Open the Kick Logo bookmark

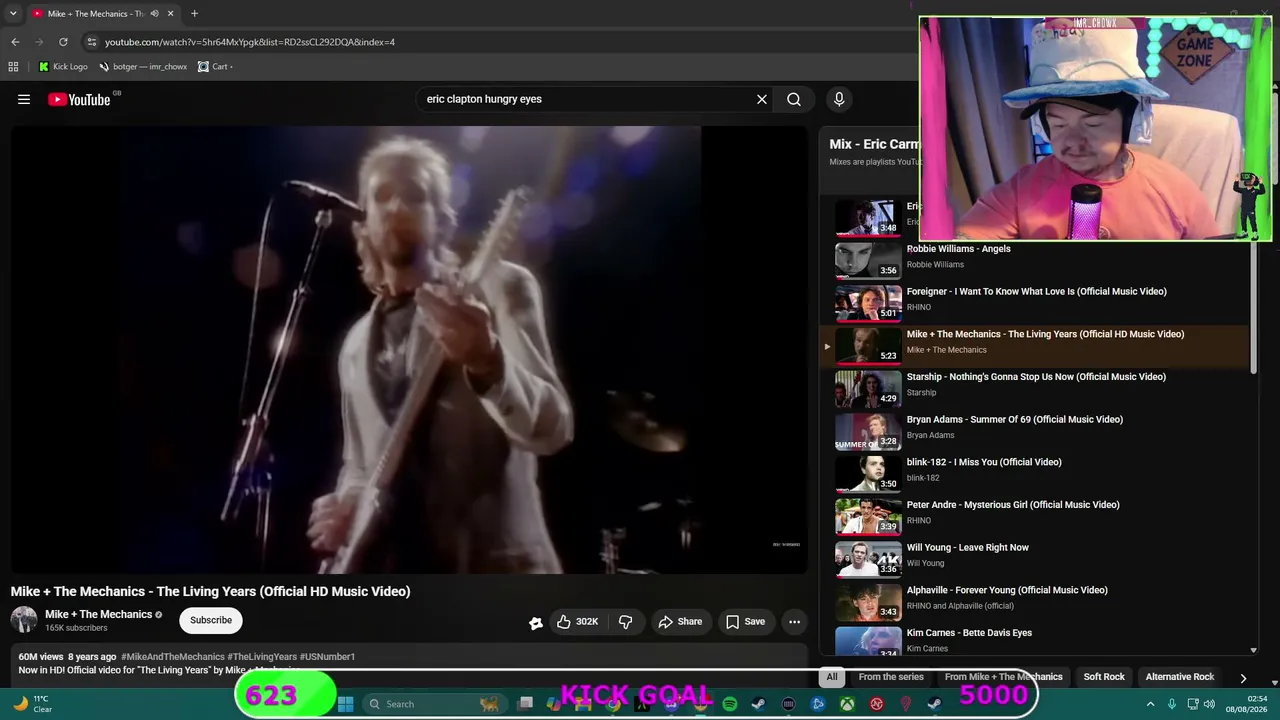point(63,67)
